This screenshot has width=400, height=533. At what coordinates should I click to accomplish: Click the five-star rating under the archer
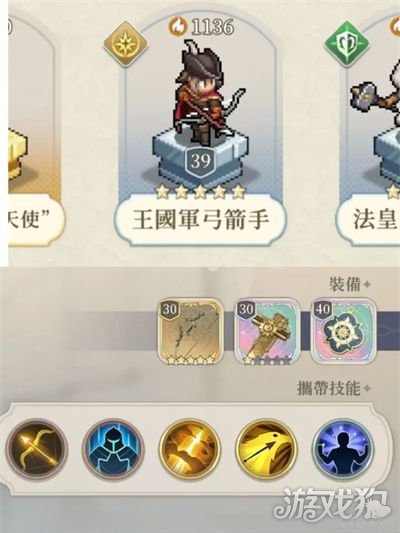[x=200, y=192]
